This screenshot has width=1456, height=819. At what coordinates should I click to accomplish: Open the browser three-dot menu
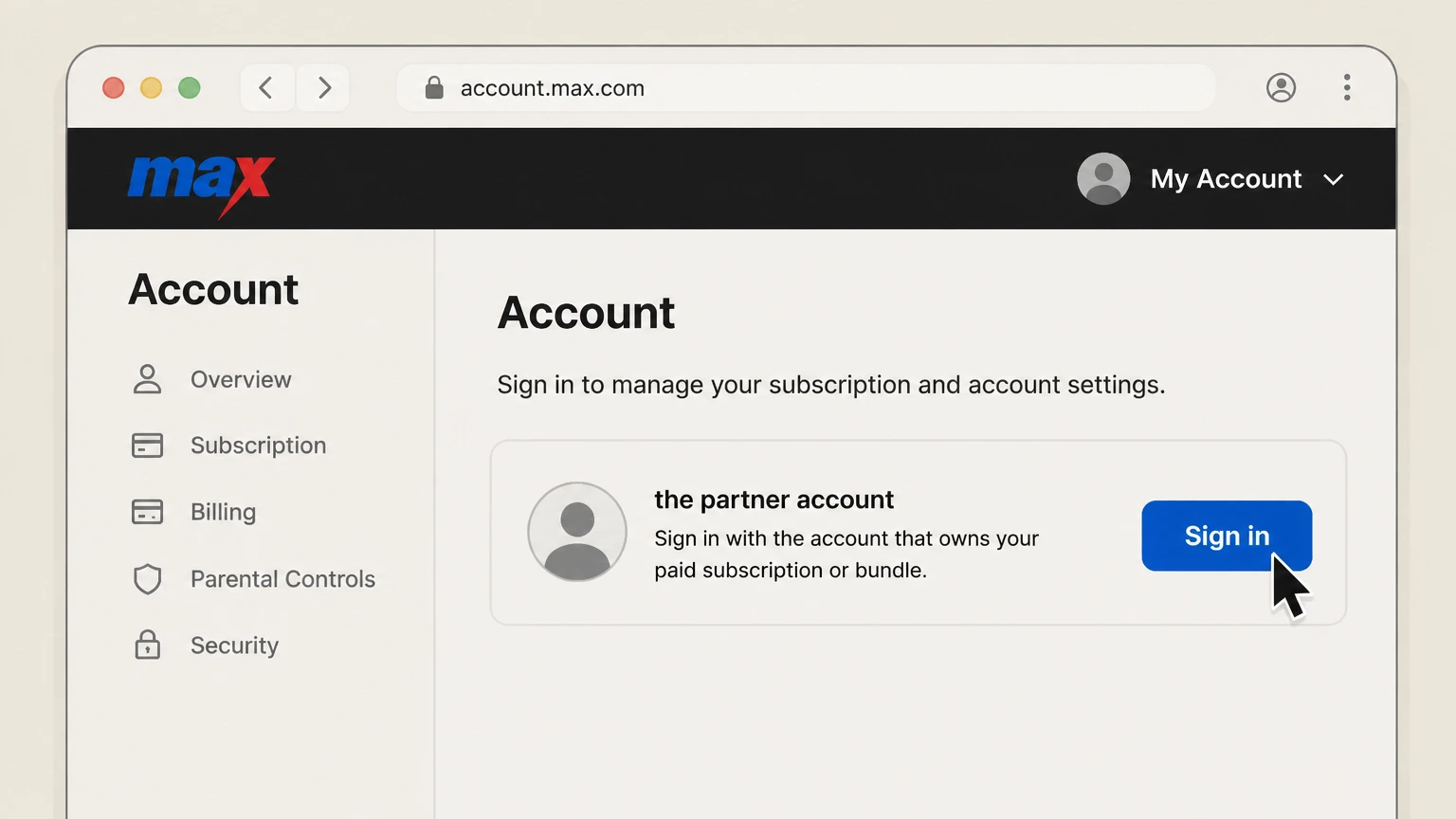pos(1347,88)
